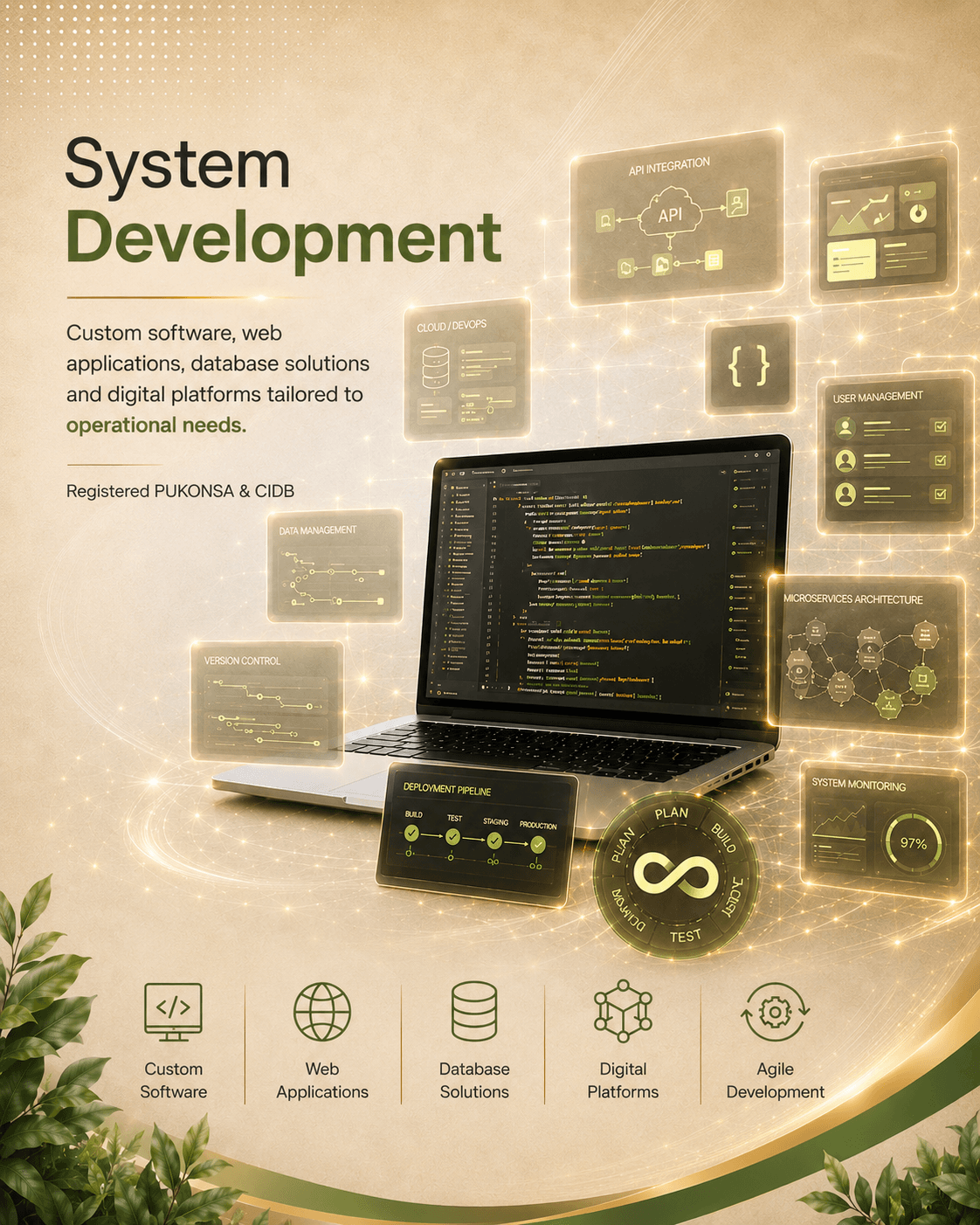Click the first user avatar in User Management

tap(845, 427)
